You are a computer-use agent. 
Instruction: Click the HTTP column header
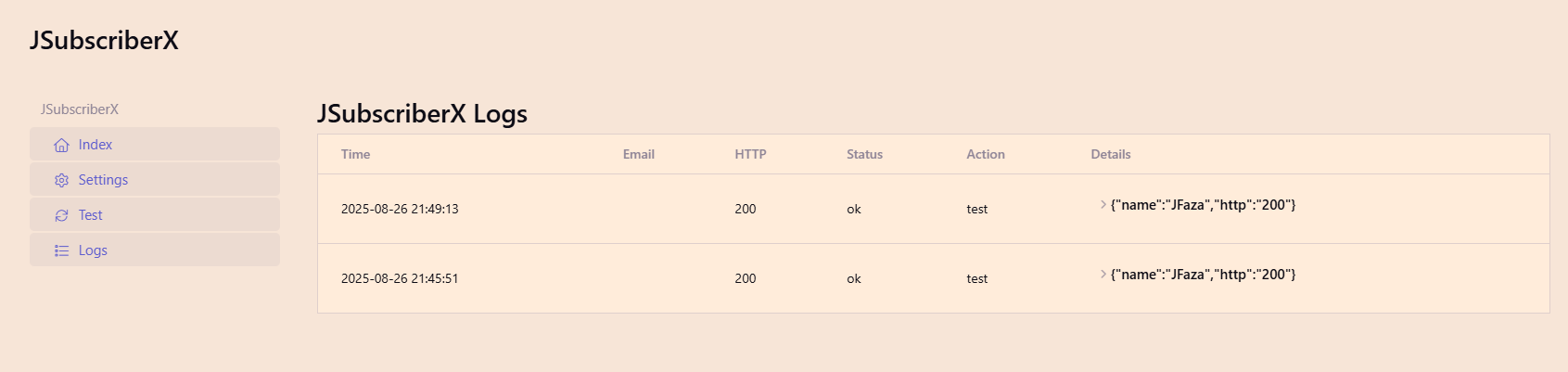click(x=750, y=155)
